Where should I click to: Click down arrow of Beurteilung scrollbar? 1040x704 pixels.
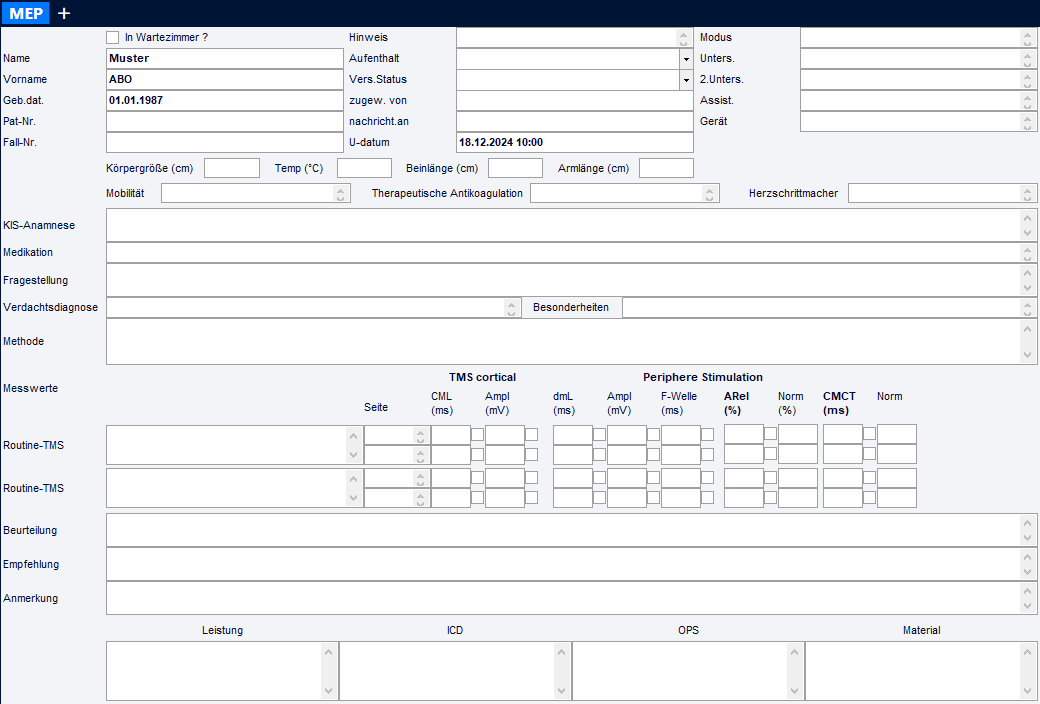point(1027,538)
